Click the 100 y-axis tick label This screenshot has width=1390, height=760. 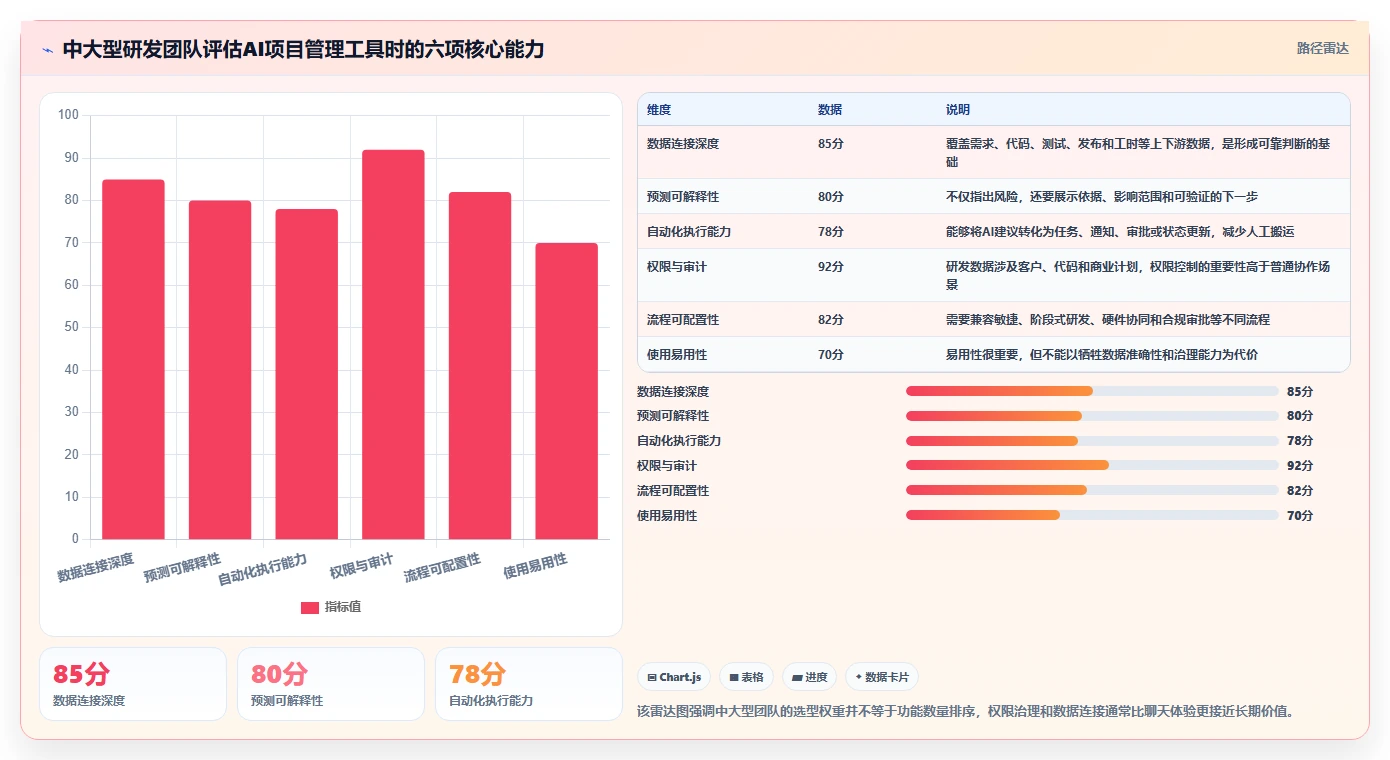[68, 115]
